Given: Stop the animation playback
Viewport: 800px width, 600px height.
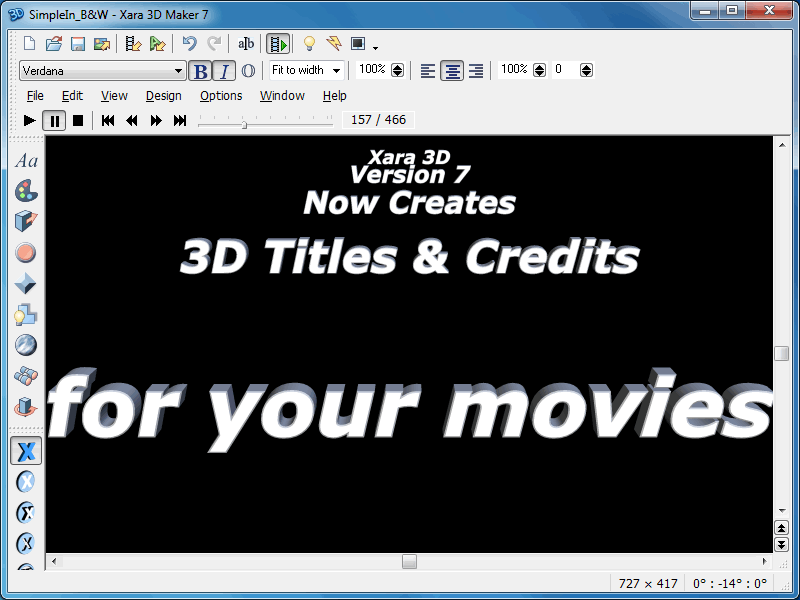Looking at the screenshot, I should point(77,120).
